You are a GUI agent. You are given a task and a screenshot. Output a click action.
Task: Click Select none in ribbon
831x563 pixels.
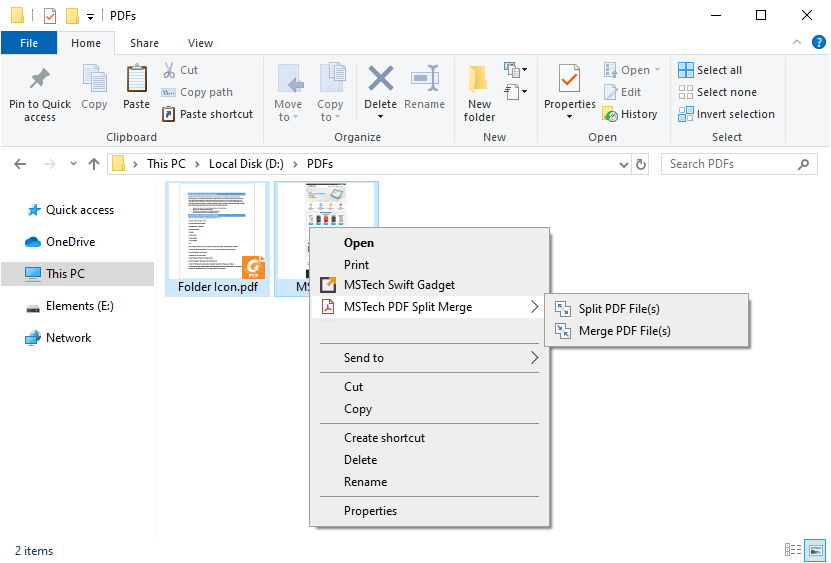[717, 92]
